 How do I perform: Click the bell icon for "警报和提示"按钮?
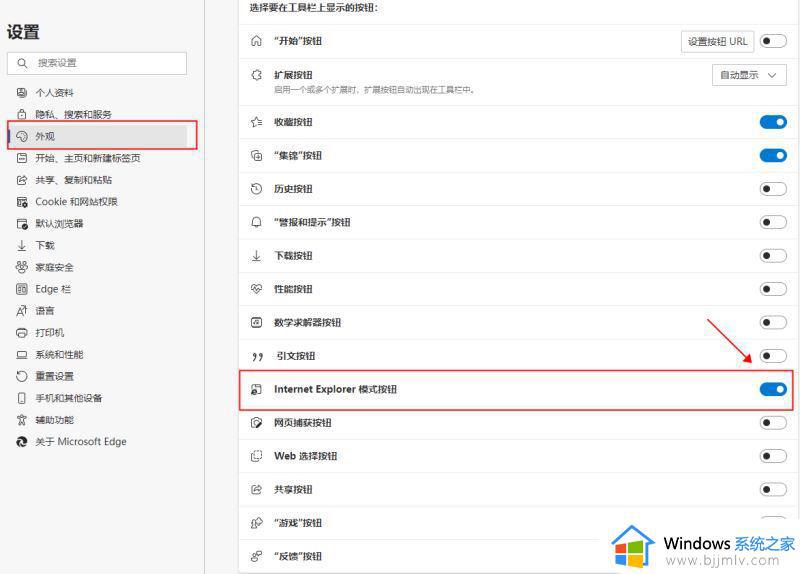pyautogui.click(x=256, y=222)
